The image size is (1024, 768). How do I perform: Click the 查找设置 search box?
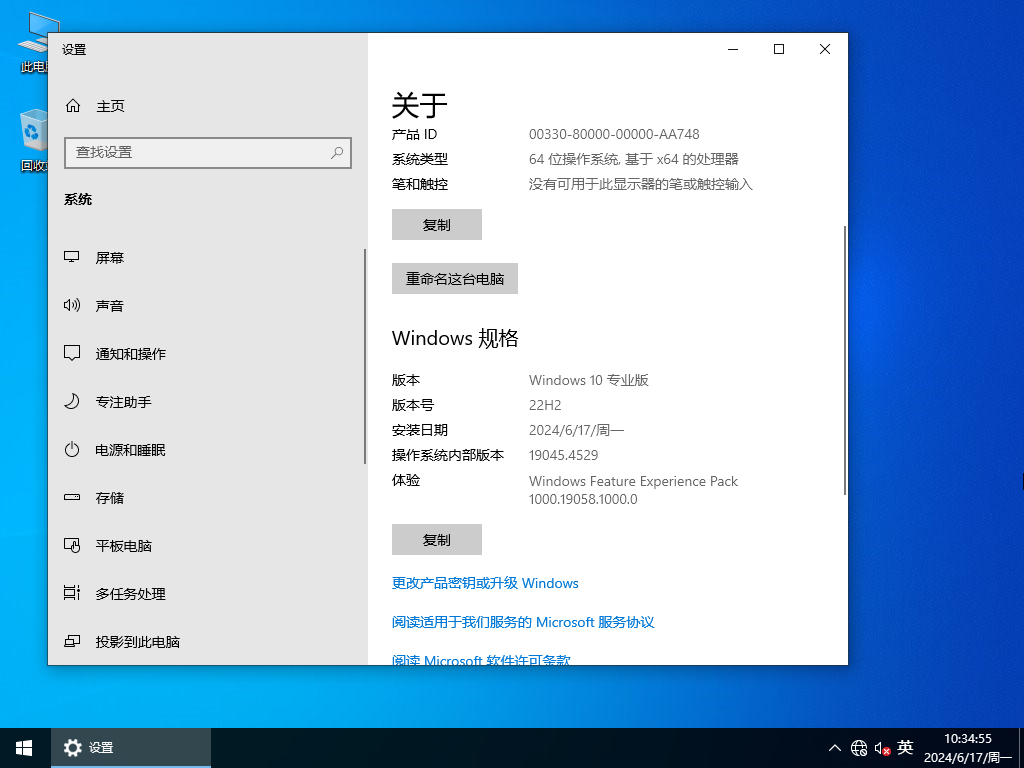(x=207, y=152)
